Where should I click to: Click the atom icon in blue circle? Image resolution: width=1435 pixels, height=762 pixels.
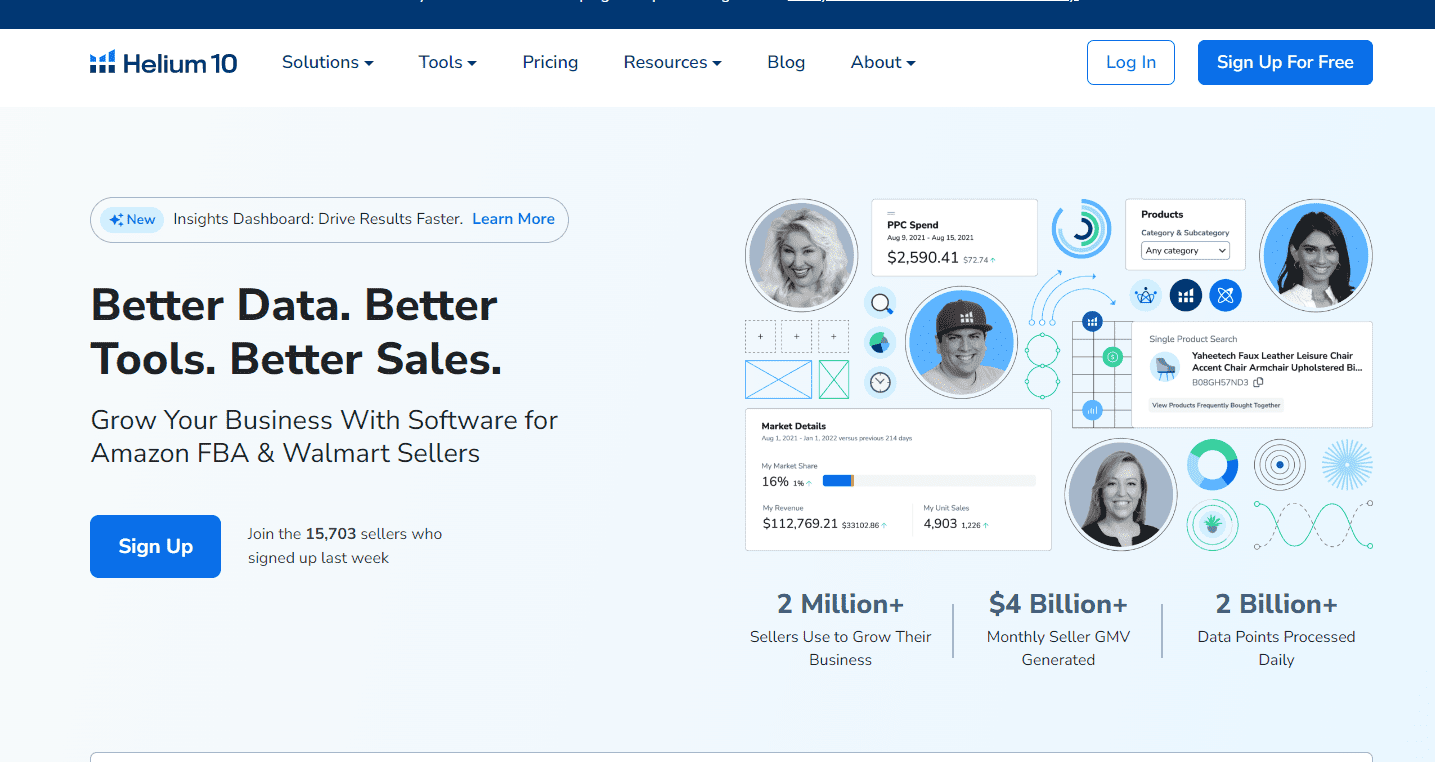click(1225, 295)
